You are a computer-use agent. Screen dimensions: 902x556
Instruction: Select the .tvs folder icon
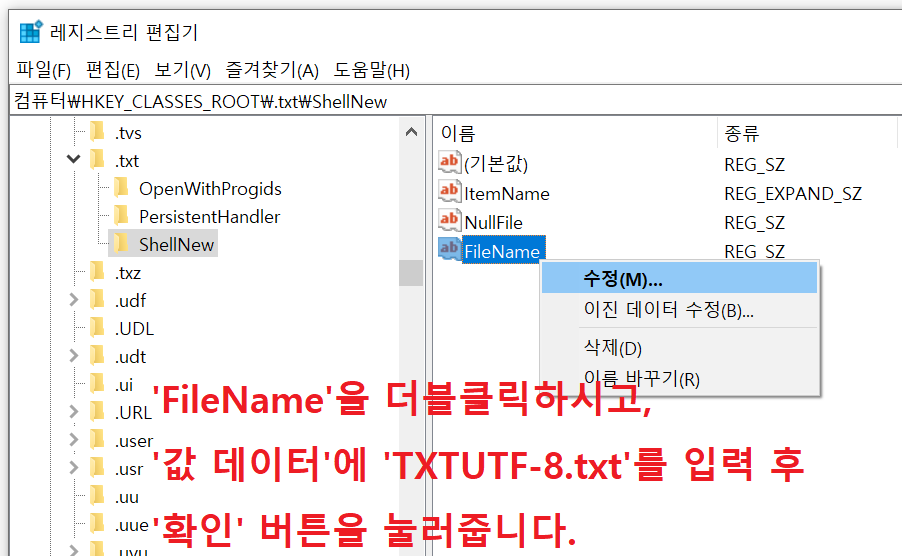pos(98,131)
